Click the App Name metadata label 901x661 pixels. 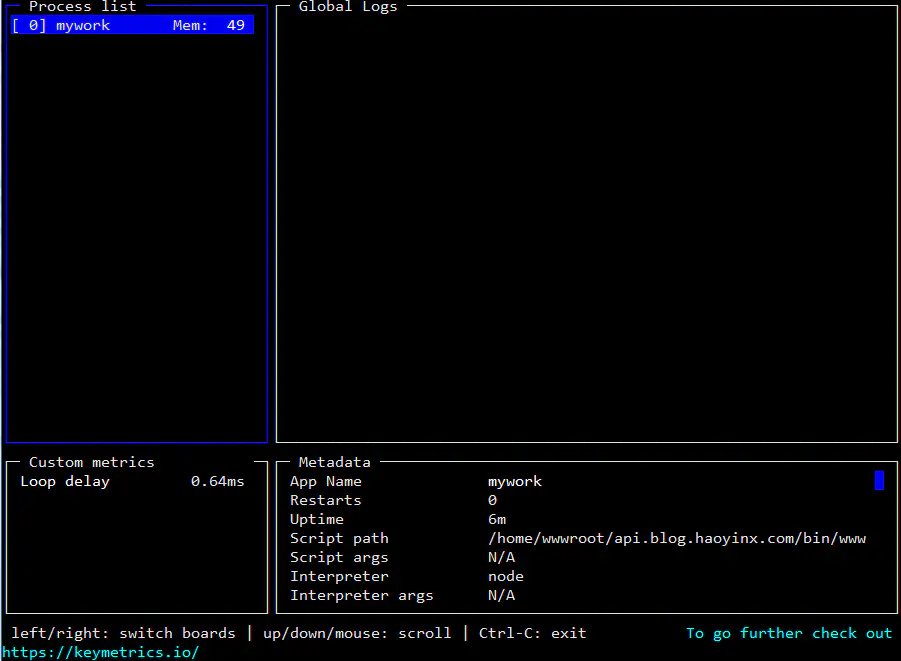tap(326, 481)
